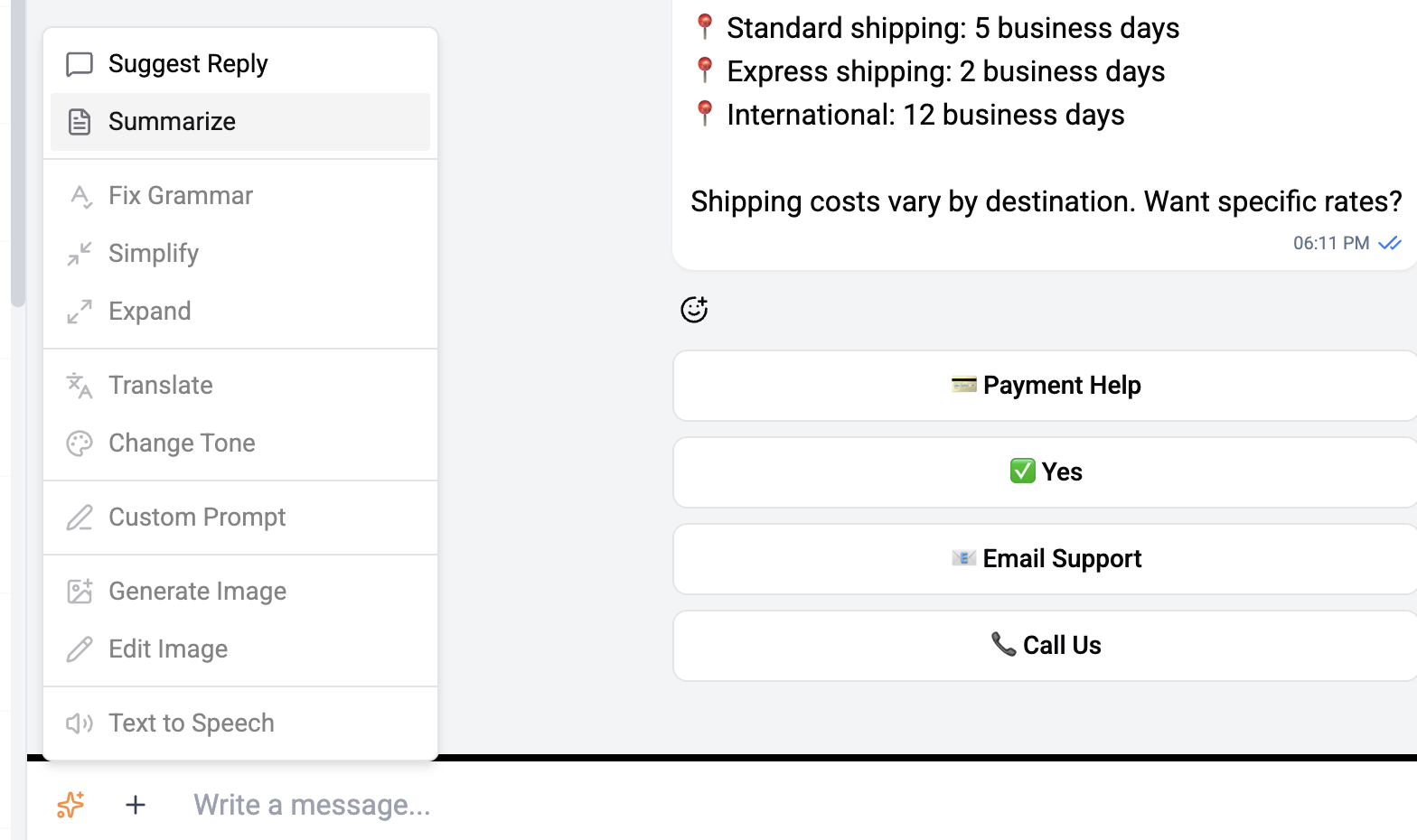The image size is (1417, 840).
Task: Click the Write a message field
Action: click(x=312, y=805)
